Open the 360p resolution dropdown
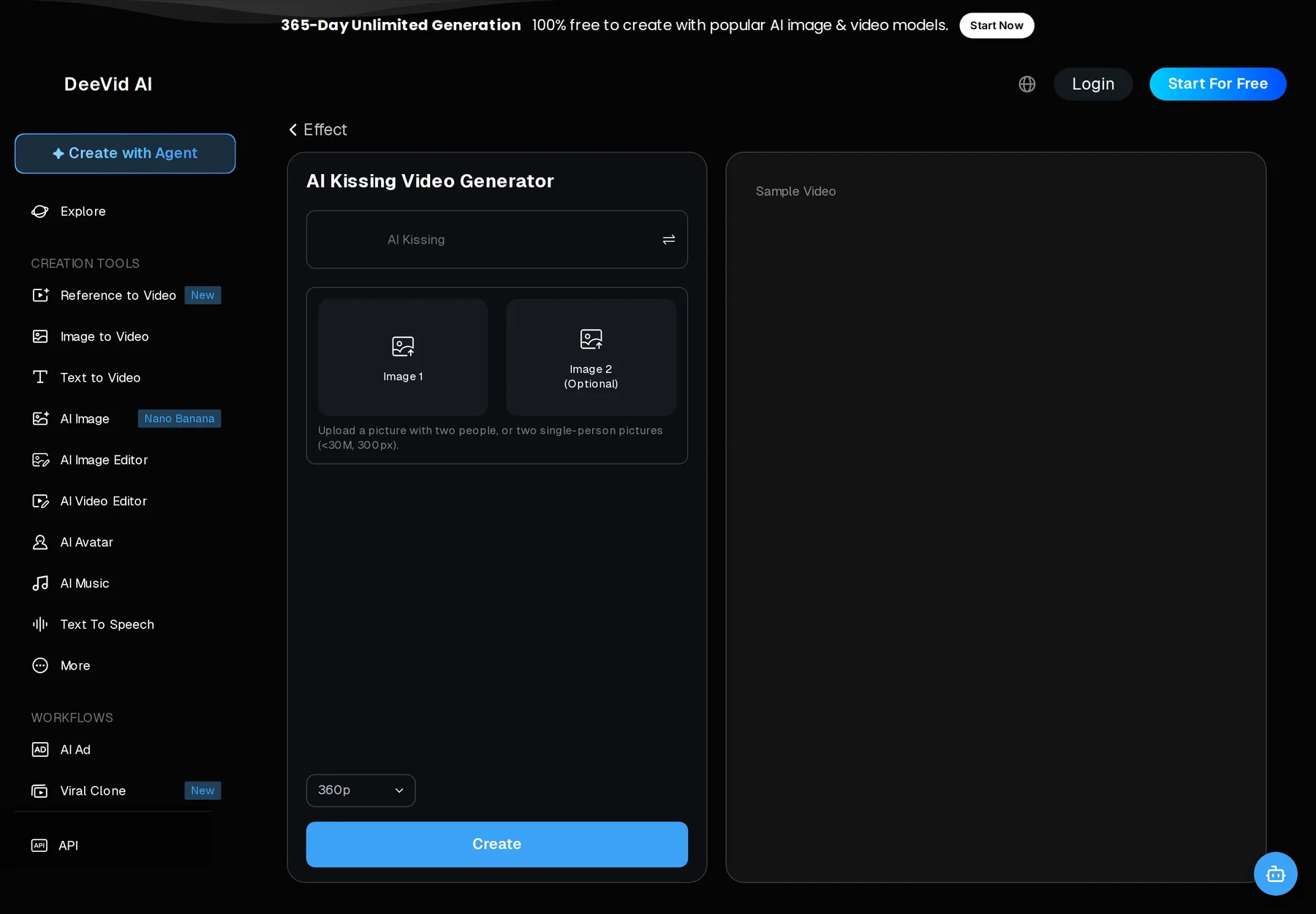 (360, 790)
